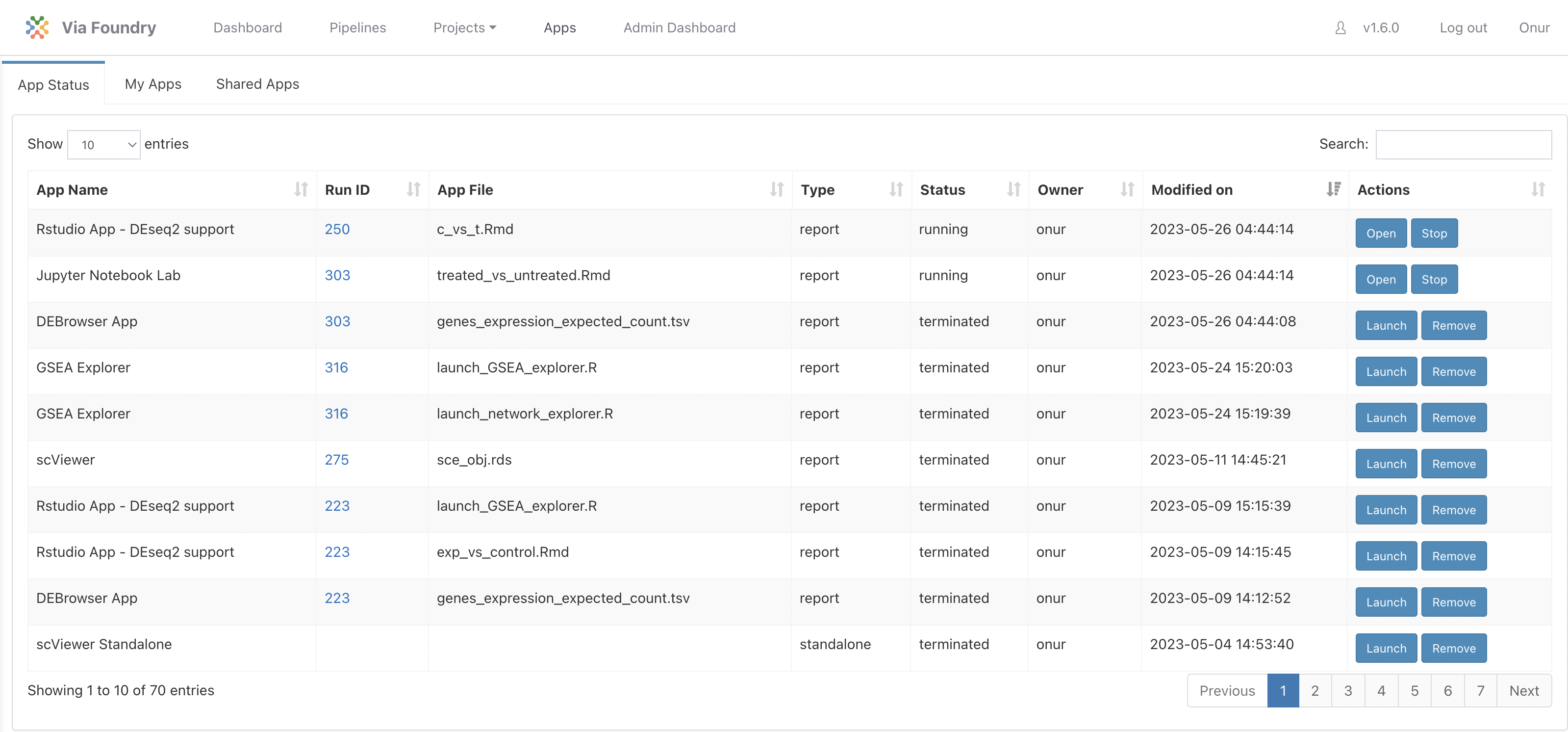Remove GSEA Explorer launch_network_explorer.R entry

coord(1454,418)
